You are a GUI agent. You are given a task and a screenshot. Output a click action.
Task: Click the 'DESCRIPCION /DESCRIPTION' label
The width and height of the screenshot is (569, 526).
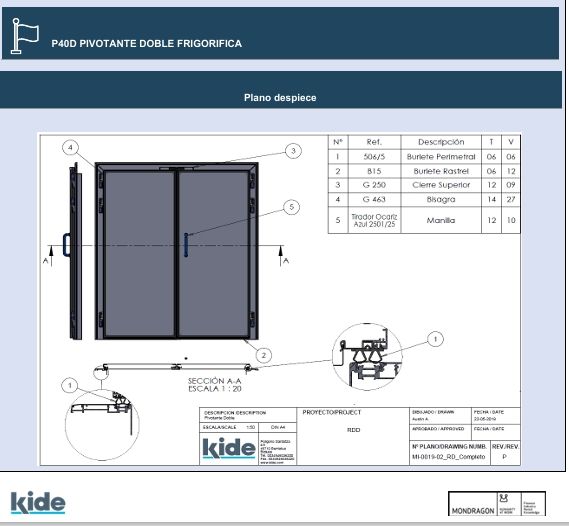coord(235,413)
